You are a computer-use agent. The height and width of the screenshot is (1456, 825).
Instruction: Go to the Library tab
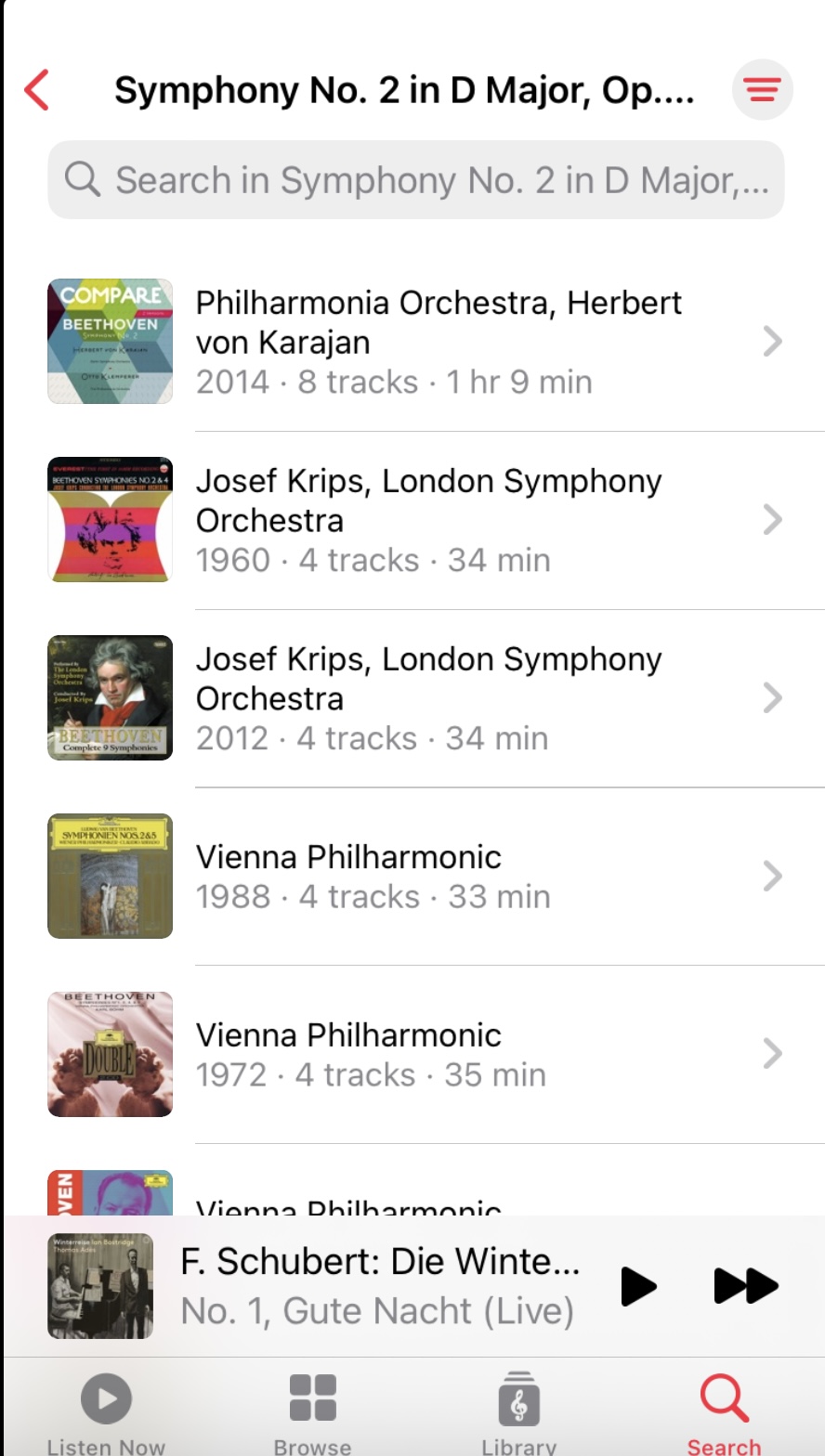point(518,1411)
